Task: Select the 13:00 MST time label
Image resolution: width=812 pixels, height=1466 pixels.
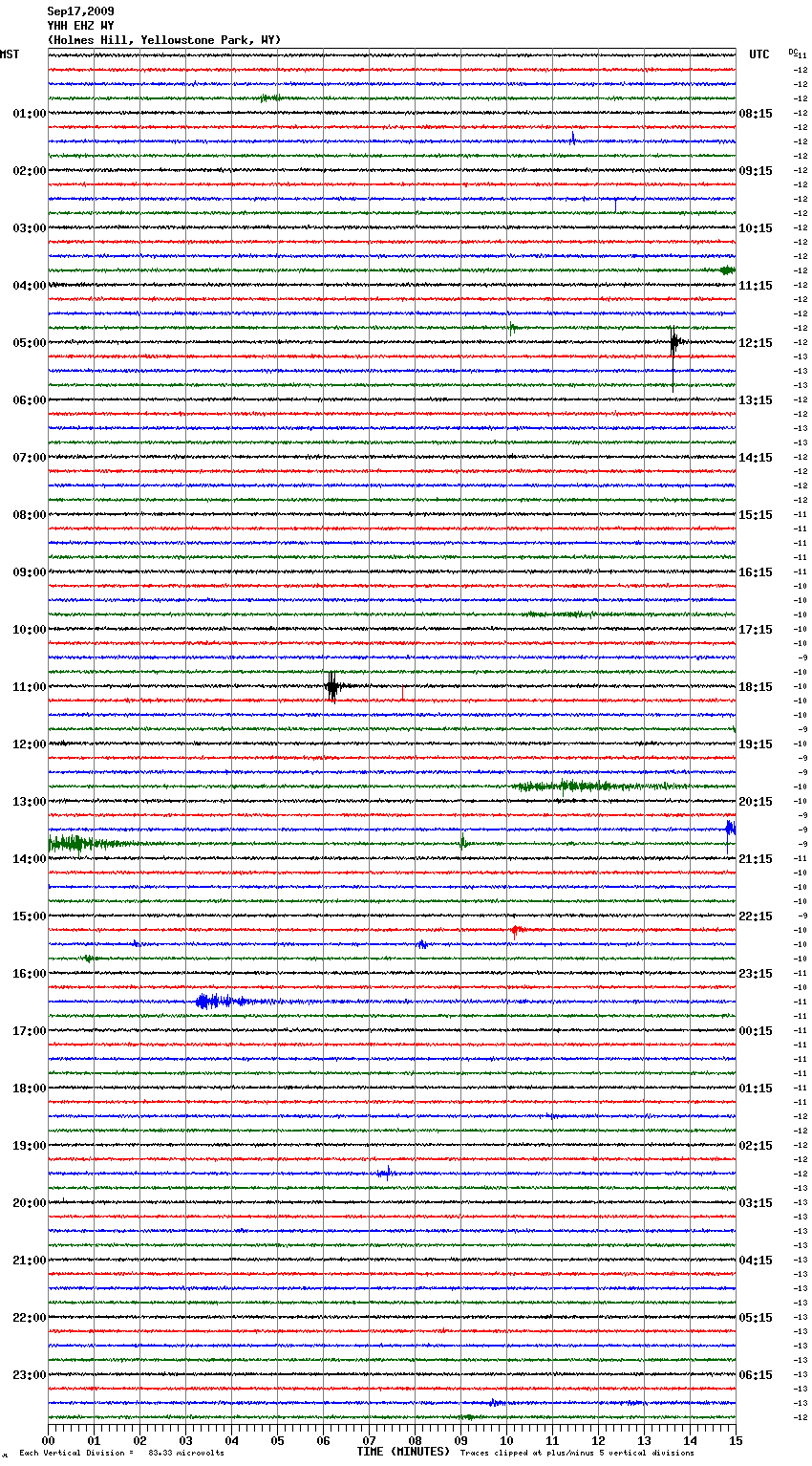Action: (30, 802)
